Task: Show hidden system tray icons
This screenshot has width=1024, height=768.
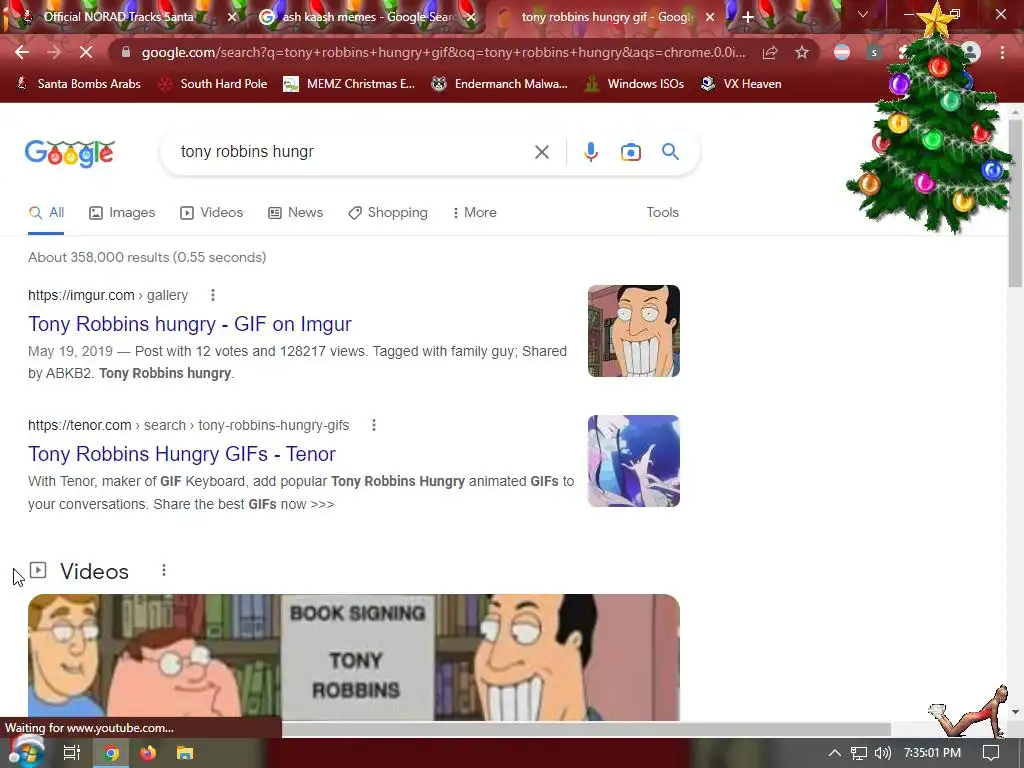Action: 834,753
